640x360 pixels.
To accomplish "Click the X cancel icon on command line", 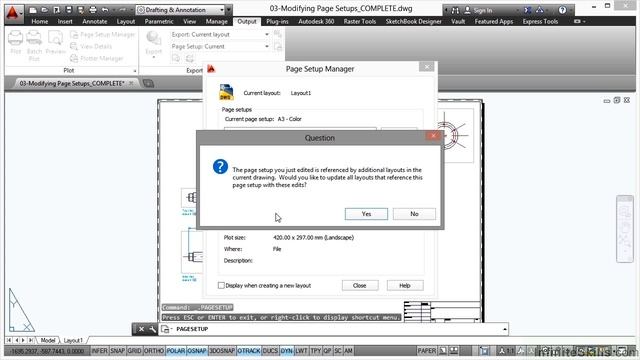I will click(x=141, y=329).
